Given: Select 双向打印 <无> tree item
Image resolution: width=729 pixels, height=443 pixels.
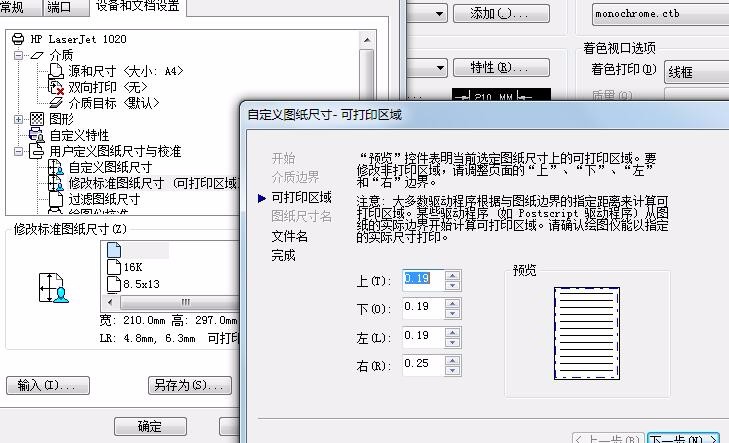Looking at the screenshot, I should tap(108, 87).
